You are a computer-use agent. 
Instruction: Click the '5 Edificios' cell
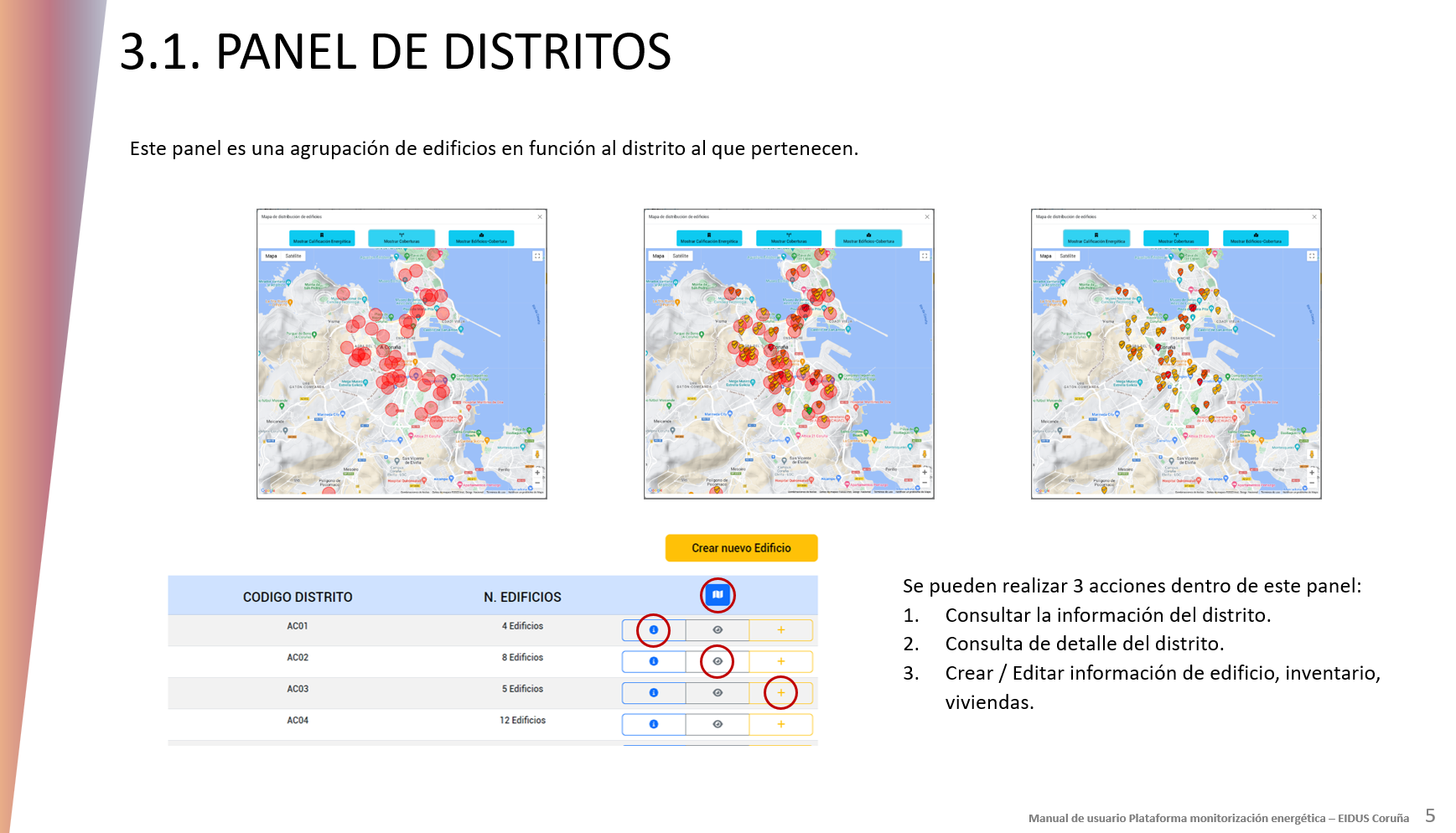pyautogui.click(x=522, y=689)
